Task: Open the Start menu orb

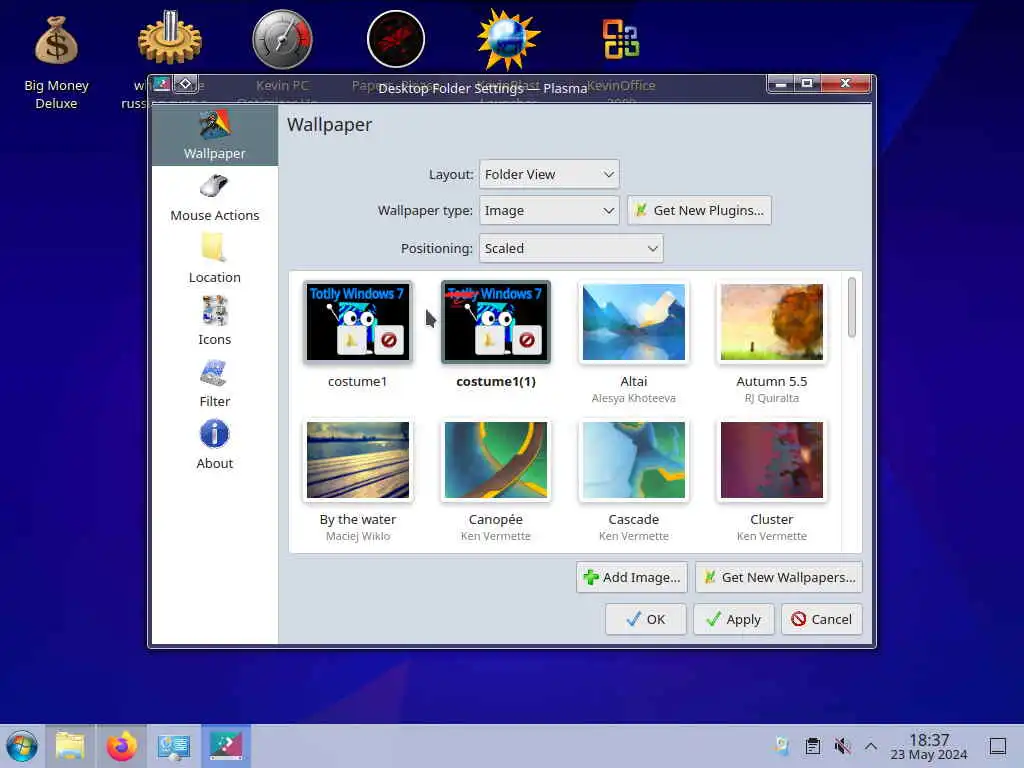Action: tap(22, 746)
